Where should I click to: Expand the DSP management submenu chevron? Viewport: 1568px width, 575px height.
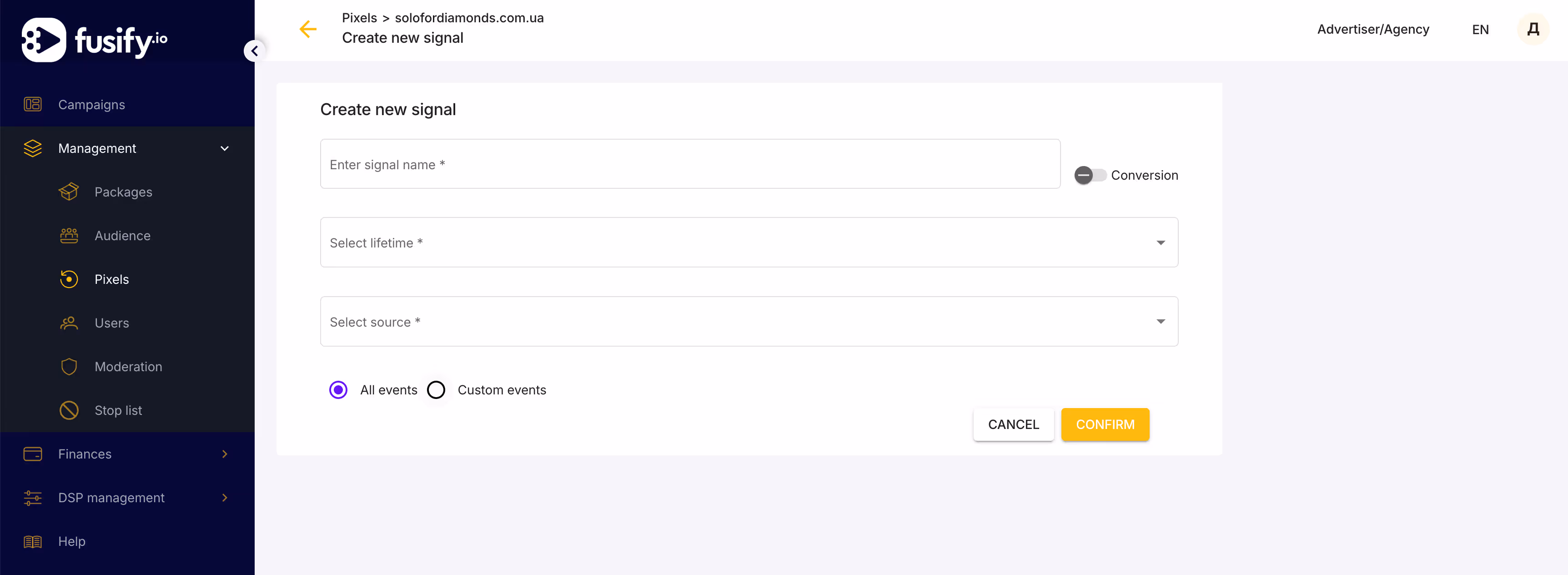pos(225,498)
